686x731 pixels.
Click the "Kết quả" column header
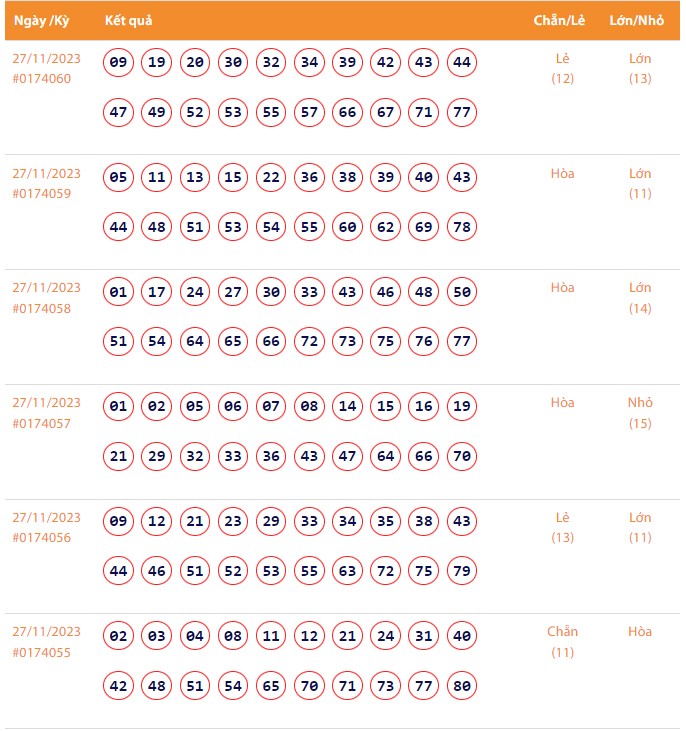click(x=128, y=21)
